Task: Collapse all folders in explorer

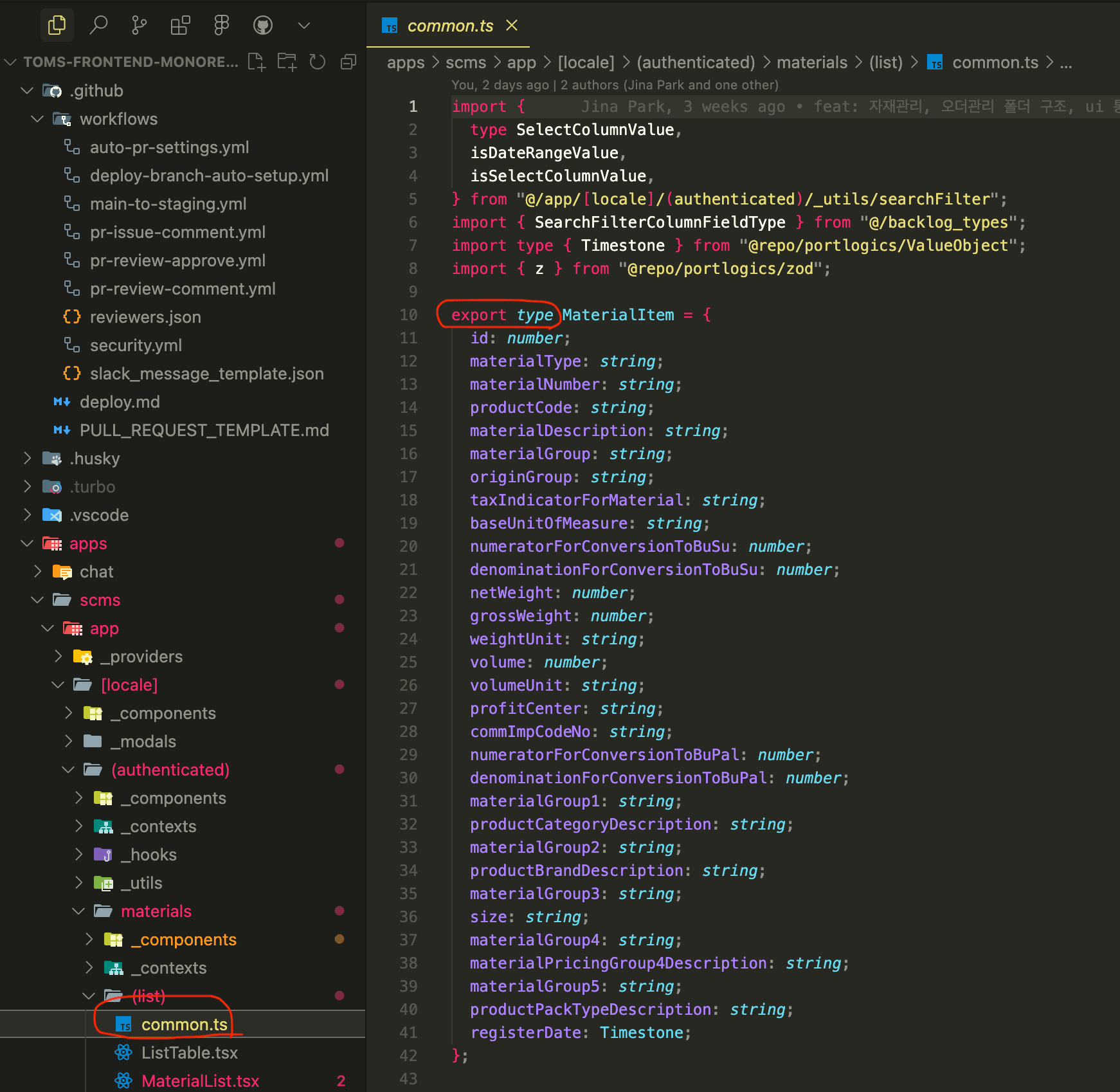Action: (x=348, y=62)
